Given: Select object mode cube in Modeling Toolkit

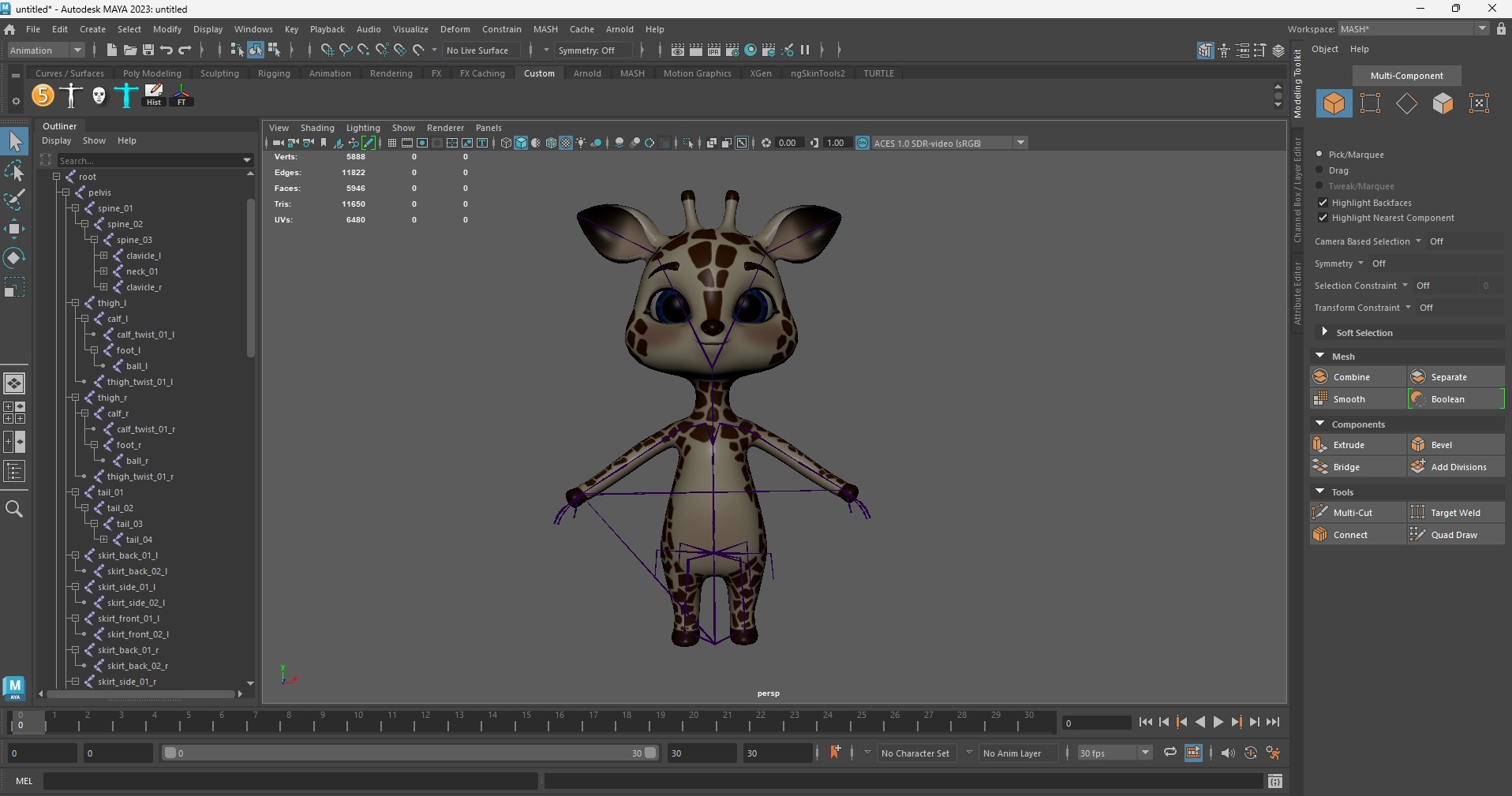Looking at the screenshot, I should click(1334, 103).
